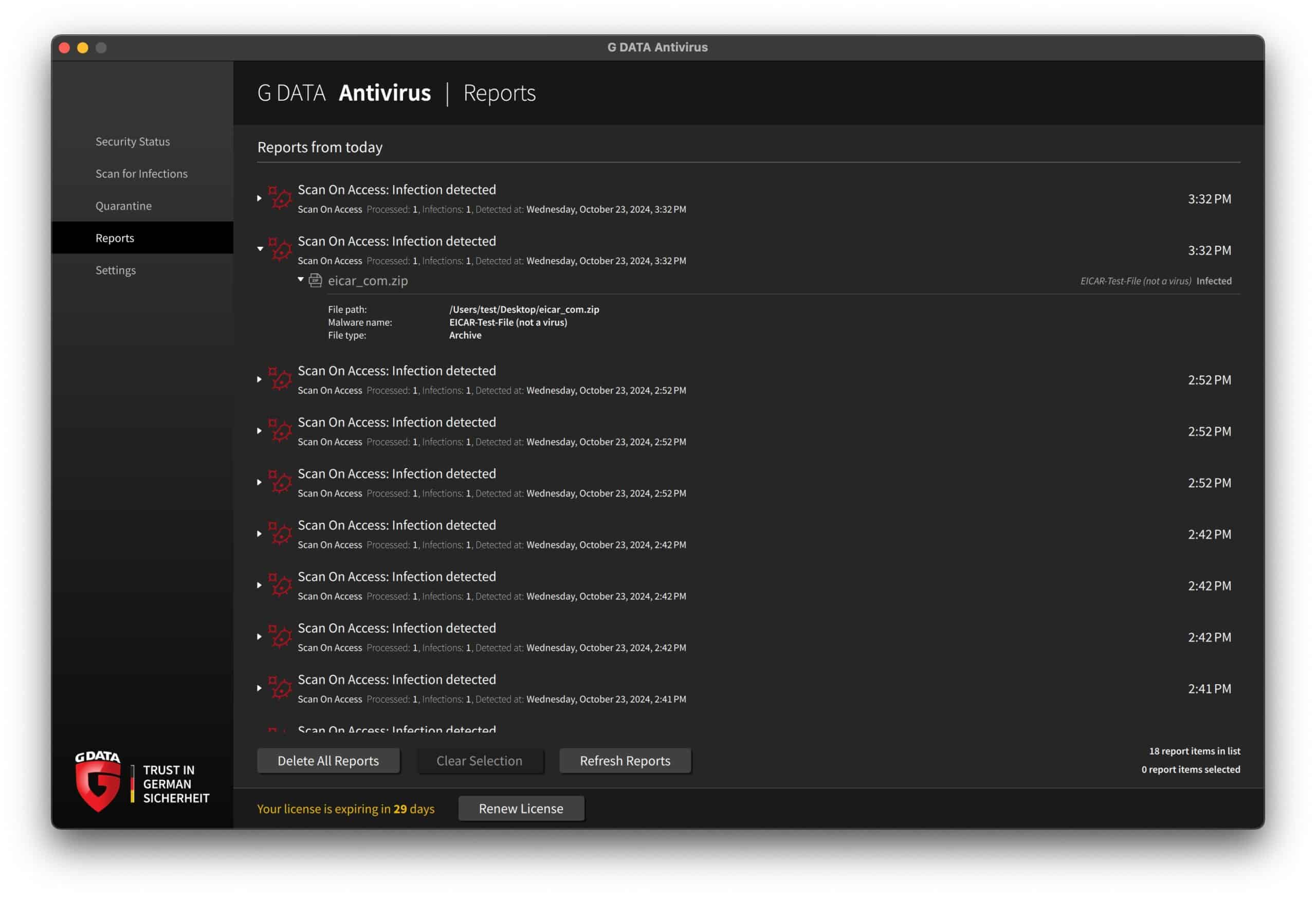Click the infection icon of the expanded 3:32 PM report

280,249
